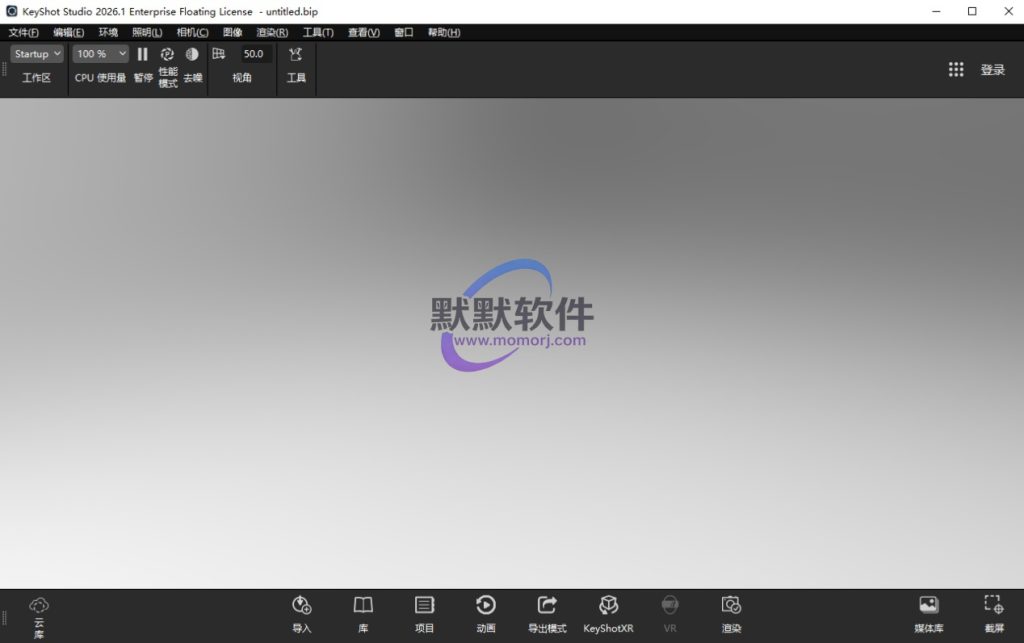Click the 登录 login button
The image size is (1024, 643).
[992, 70]
